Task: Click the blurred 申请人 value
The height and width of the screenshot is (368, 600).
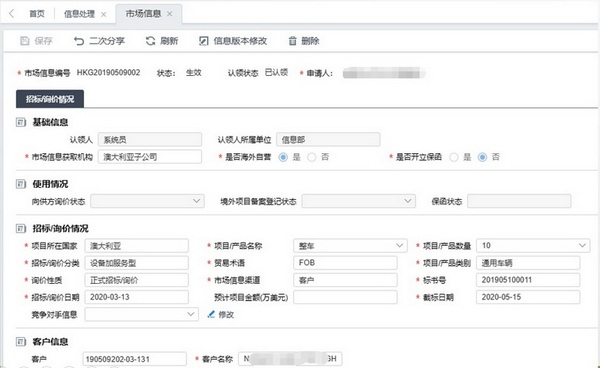Action: pyautogui.click(x=383, y=73)
